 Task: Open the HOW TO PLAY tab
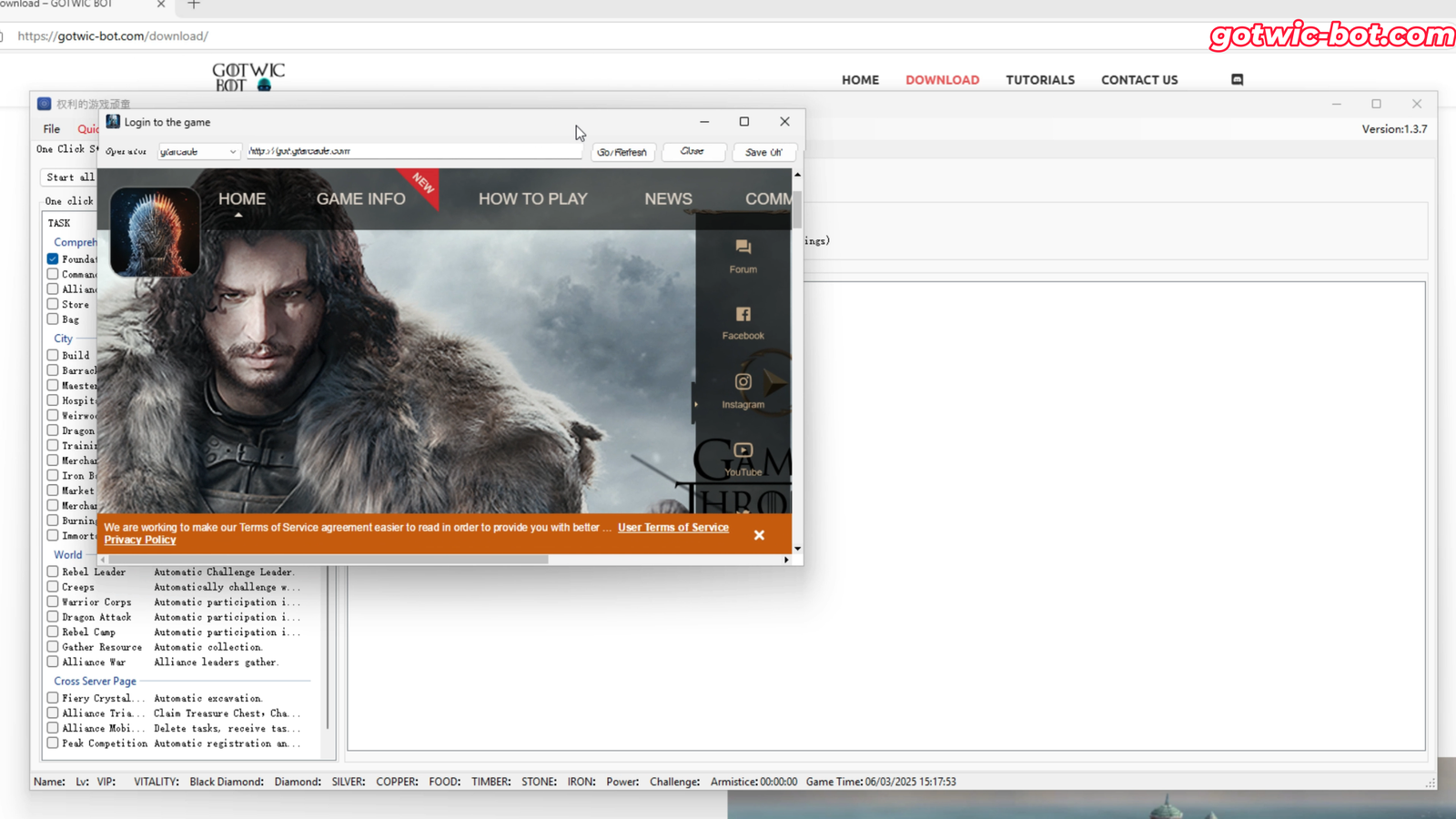[x=533, y=198]
